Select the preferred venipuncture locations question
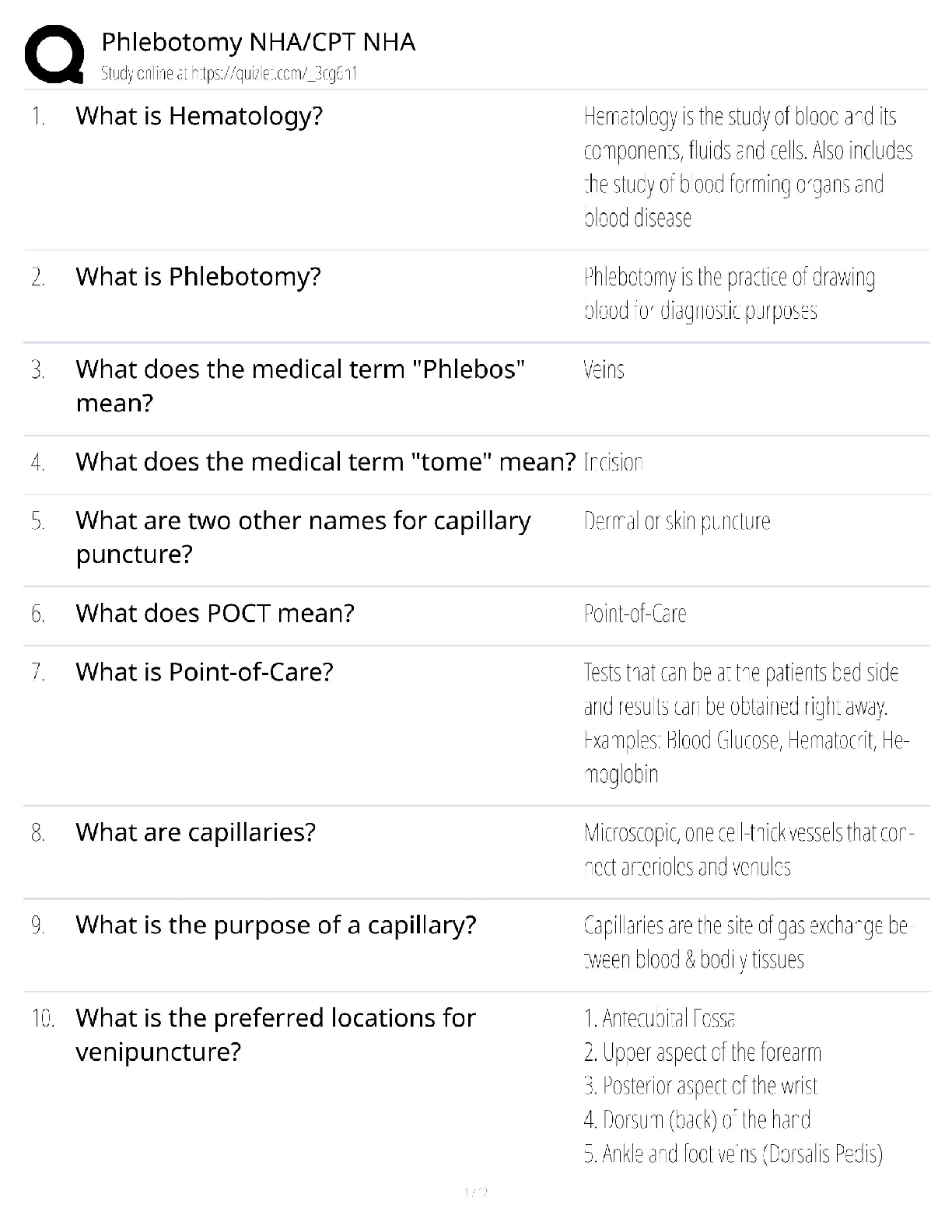952x1232 pixels. [275, 1034]
